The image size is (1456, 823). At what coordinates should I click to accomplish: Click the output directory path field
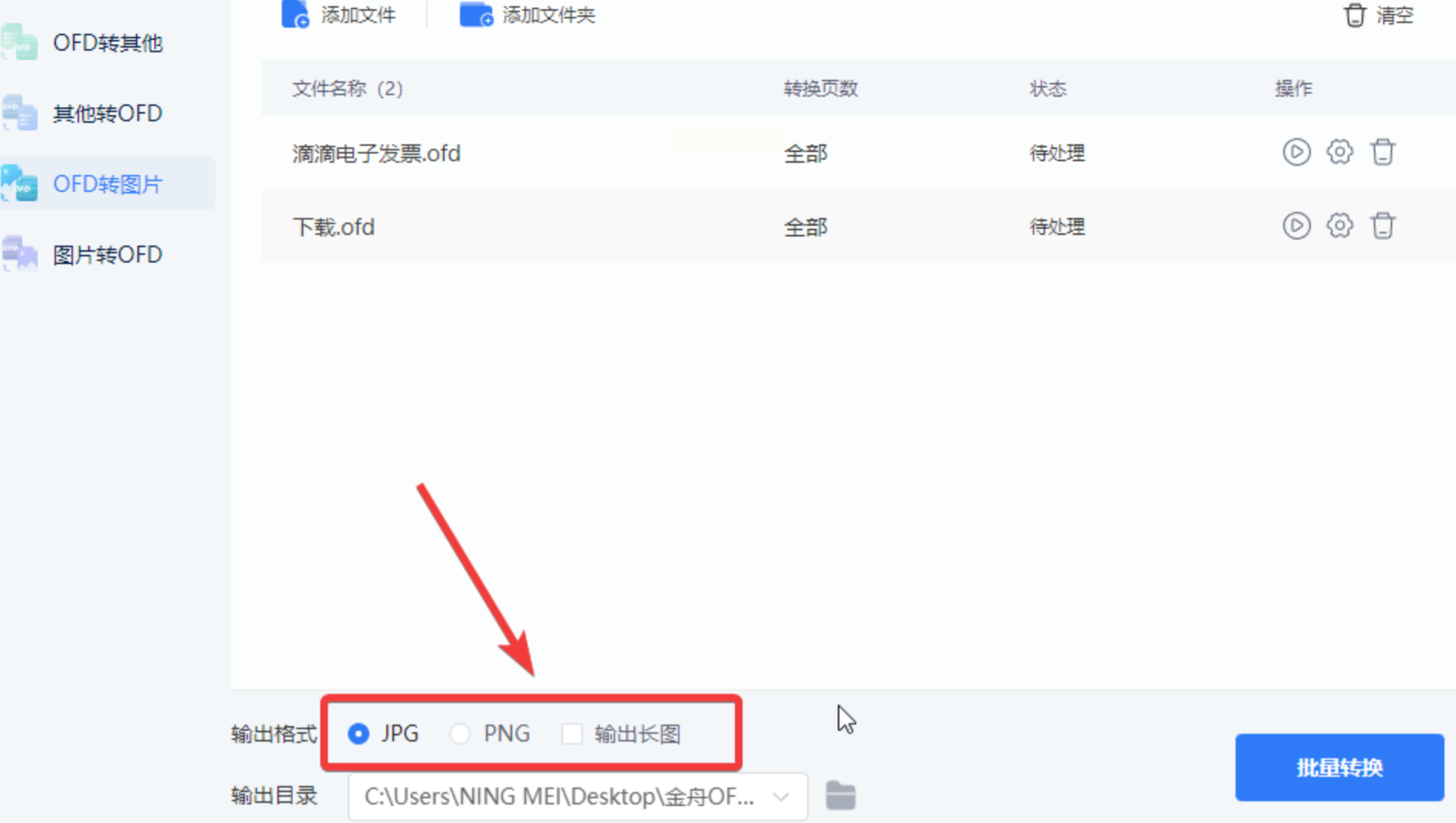pyautogui.click(x=577, y=797)
